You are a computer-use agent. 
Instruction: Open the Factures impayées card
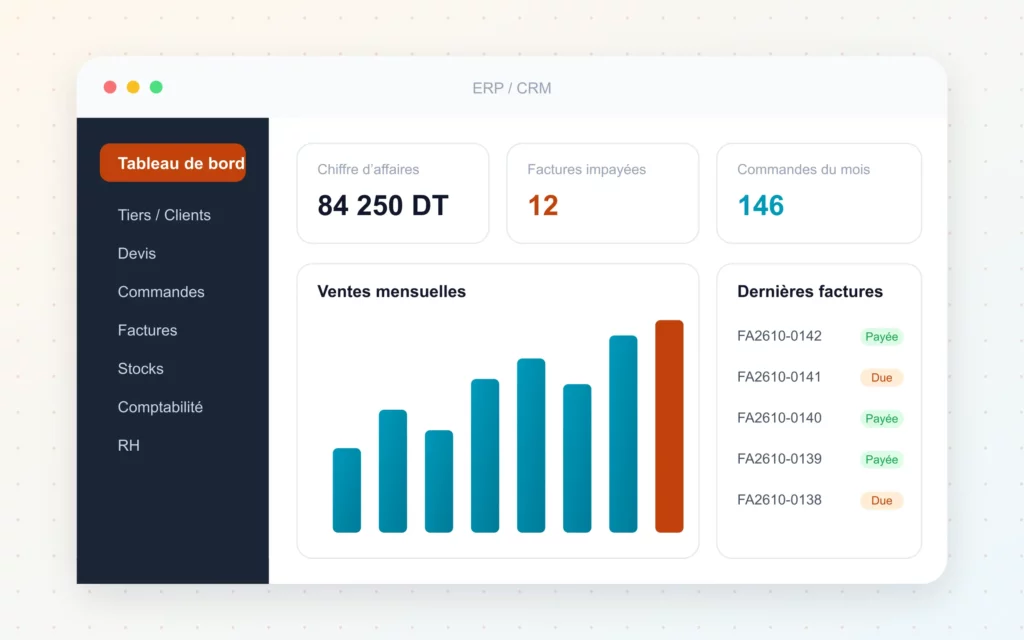602,193
